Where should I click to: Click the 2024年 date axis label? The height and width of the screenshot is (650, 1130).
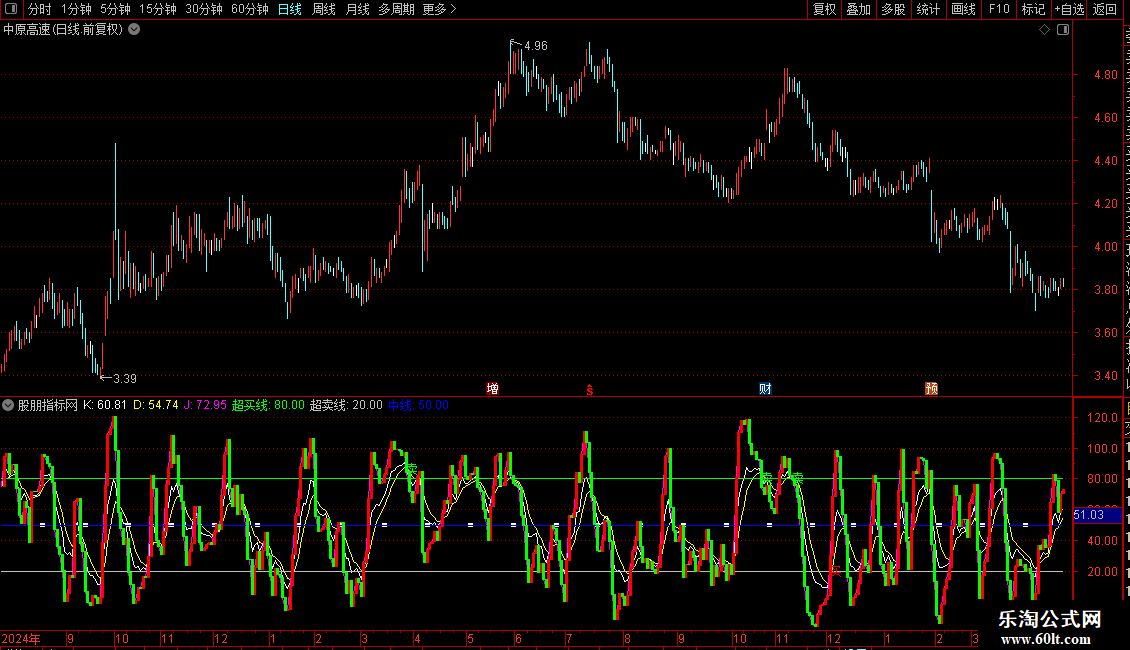(x=21, y=639)
